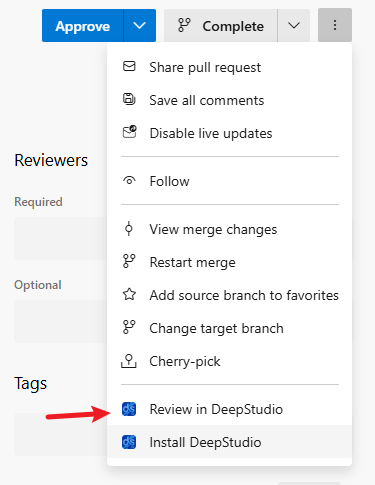This screenshot has width=375, height=485.
Task: Choose Add source branch to favorites
Action: coord(229,295)
